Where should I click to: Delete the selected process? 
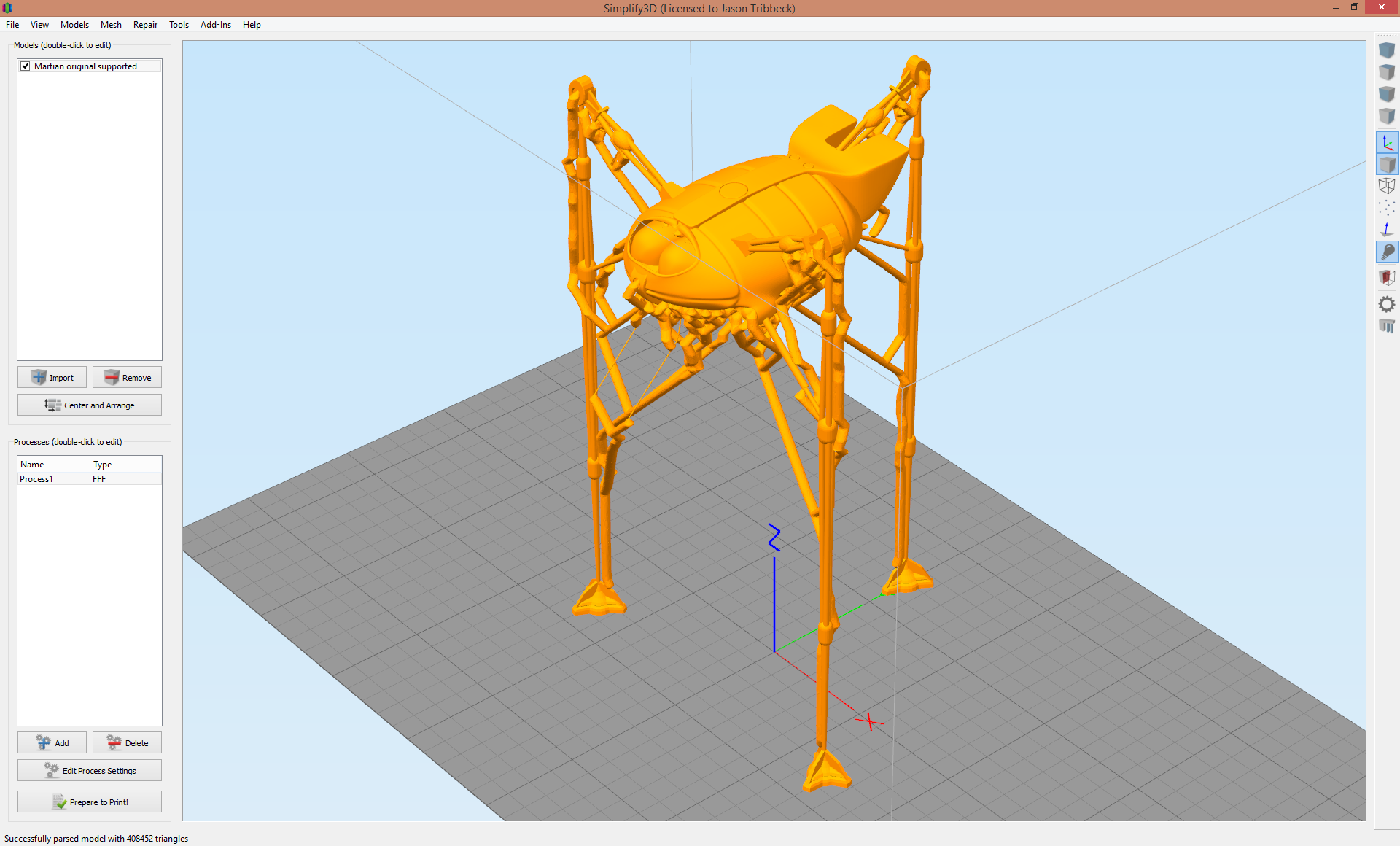point(127,742)
